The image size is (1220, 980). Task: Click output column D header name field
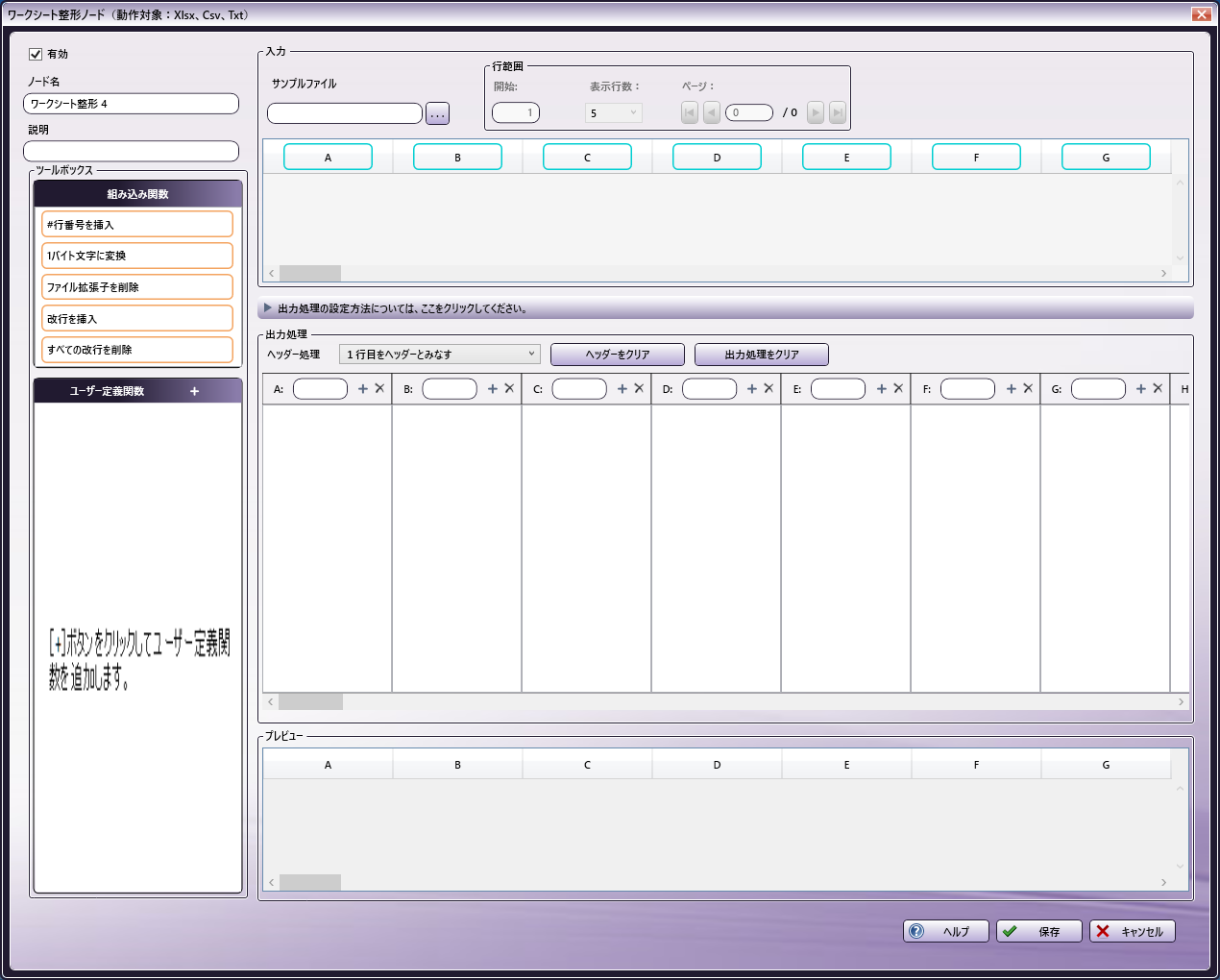click(709, 388)
